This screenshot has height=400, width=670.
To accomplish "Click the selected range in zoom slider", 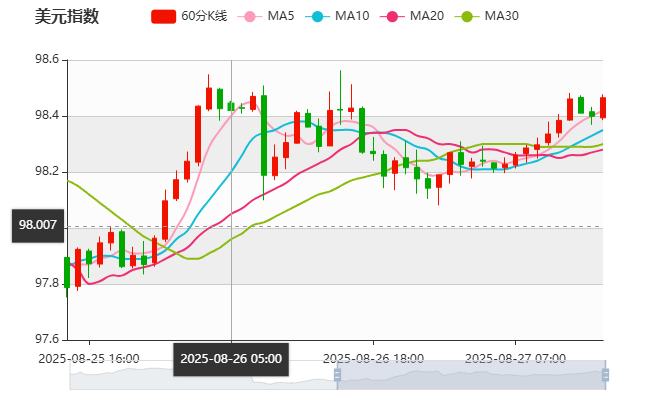I will [470, 375].
